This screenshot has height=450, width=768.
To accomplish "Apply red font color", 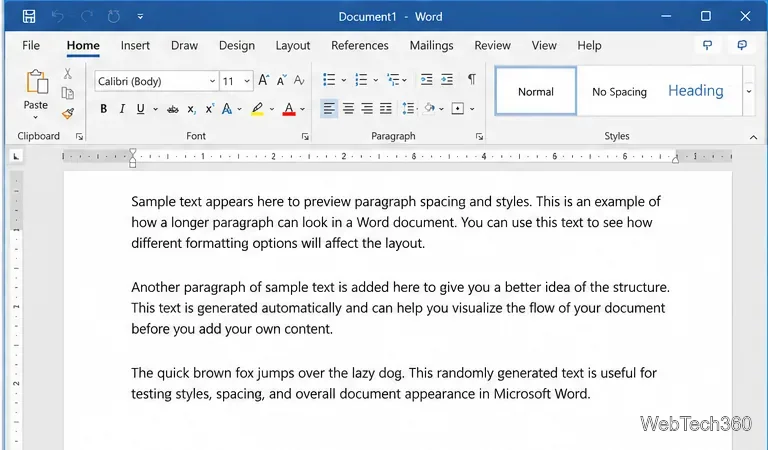I will [x=289, y=109].
